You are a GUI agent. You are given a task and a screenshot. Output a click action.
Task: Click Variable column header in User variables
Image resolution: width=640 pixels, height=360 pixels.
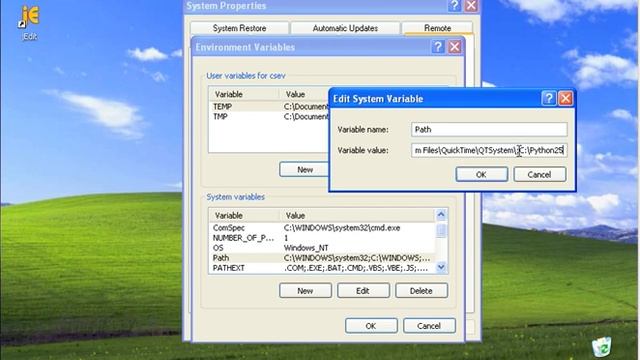[x=244, y=94]
